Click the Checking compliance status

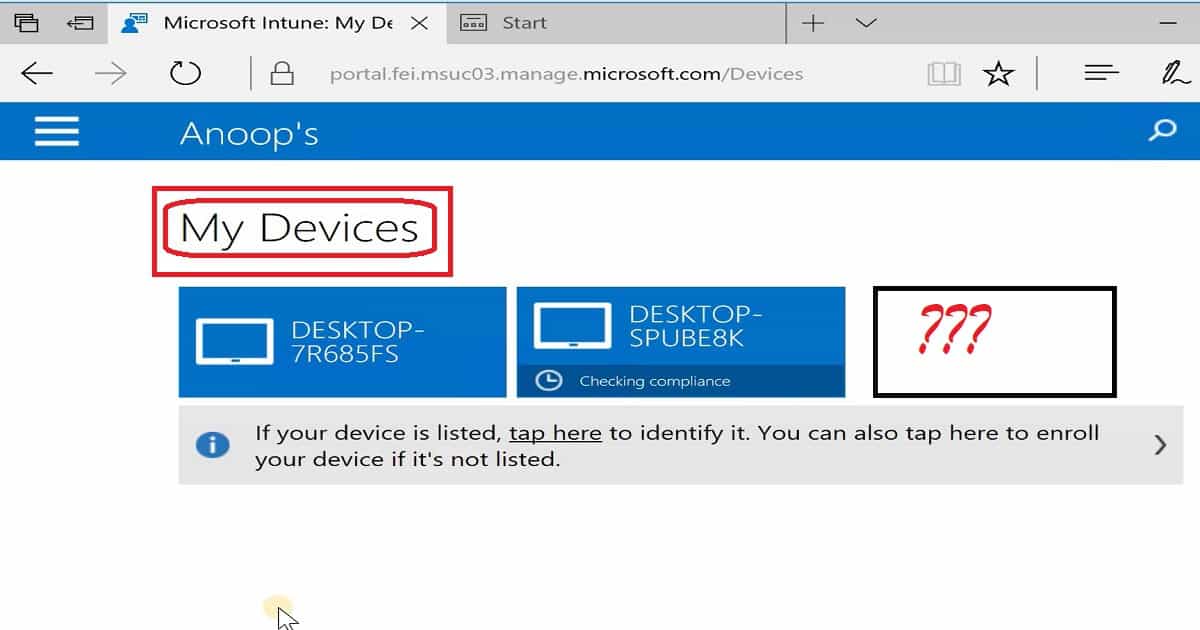tap(654, 381)
